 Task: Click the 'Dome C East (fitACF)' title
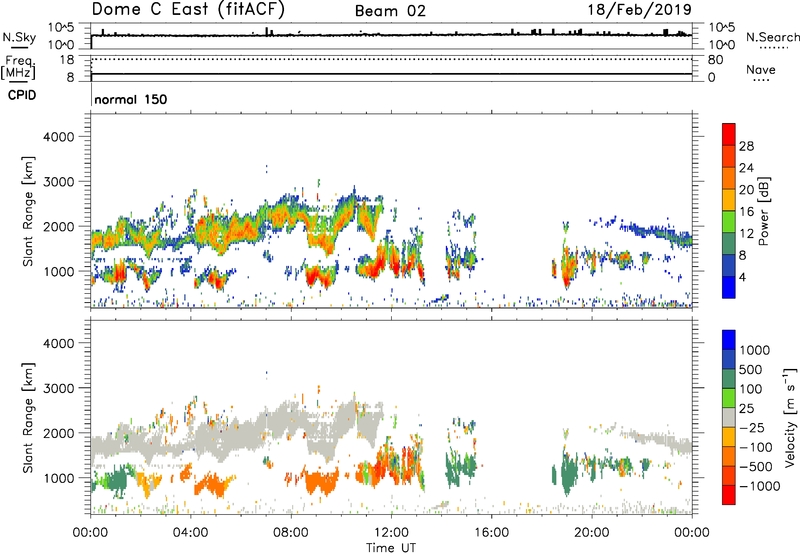click(x=188, y=9)
